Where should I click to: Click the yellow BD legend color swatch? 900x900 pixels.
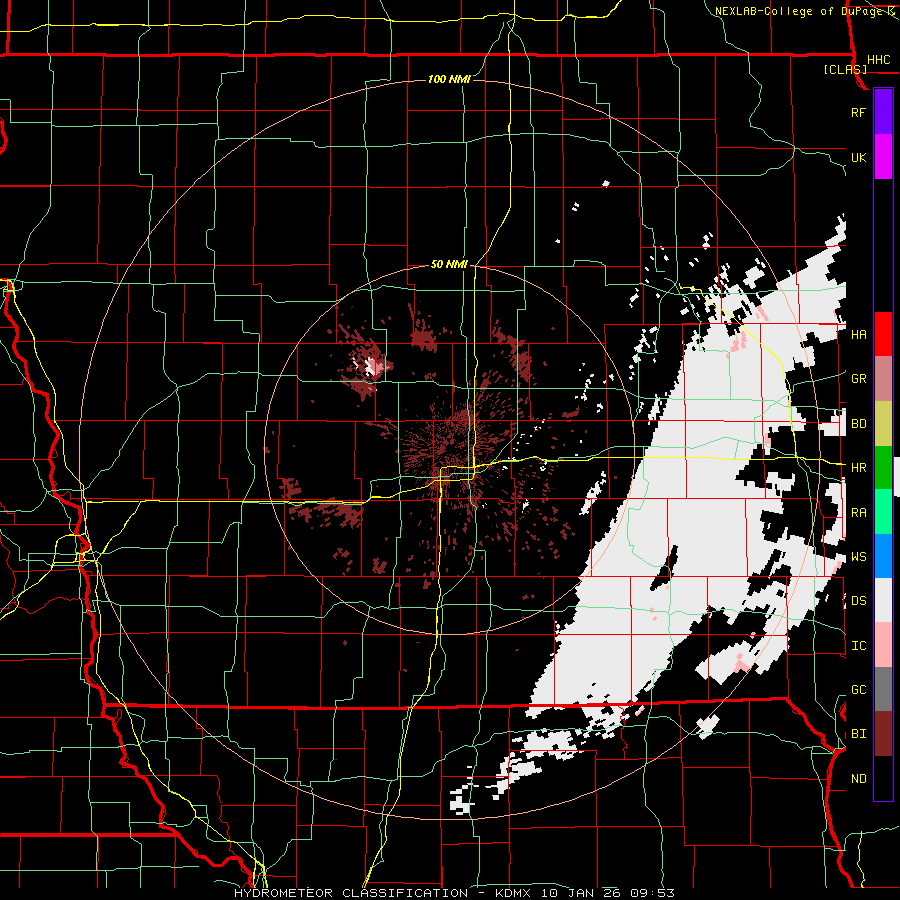883,423
